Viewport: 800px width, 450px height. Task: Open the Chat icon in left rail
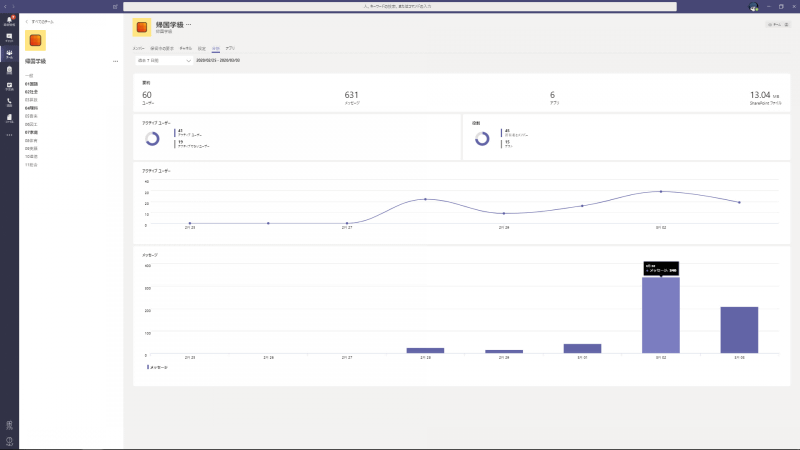click(9, 37)
